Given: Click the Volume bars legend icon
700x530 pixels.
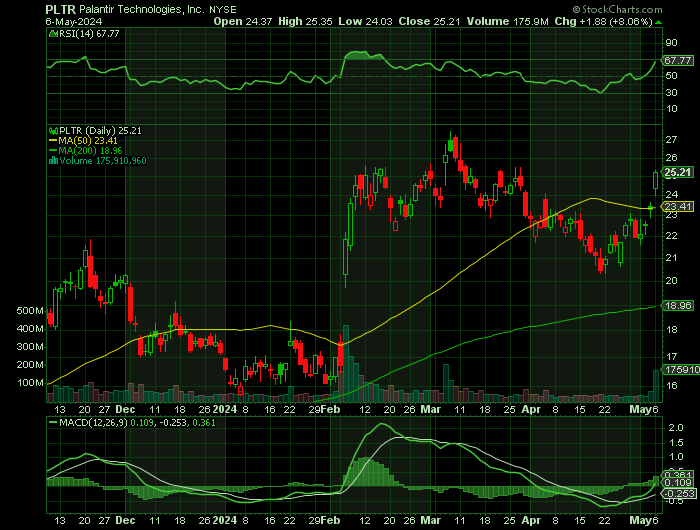Looking at the screenshot, I should 53,161.
